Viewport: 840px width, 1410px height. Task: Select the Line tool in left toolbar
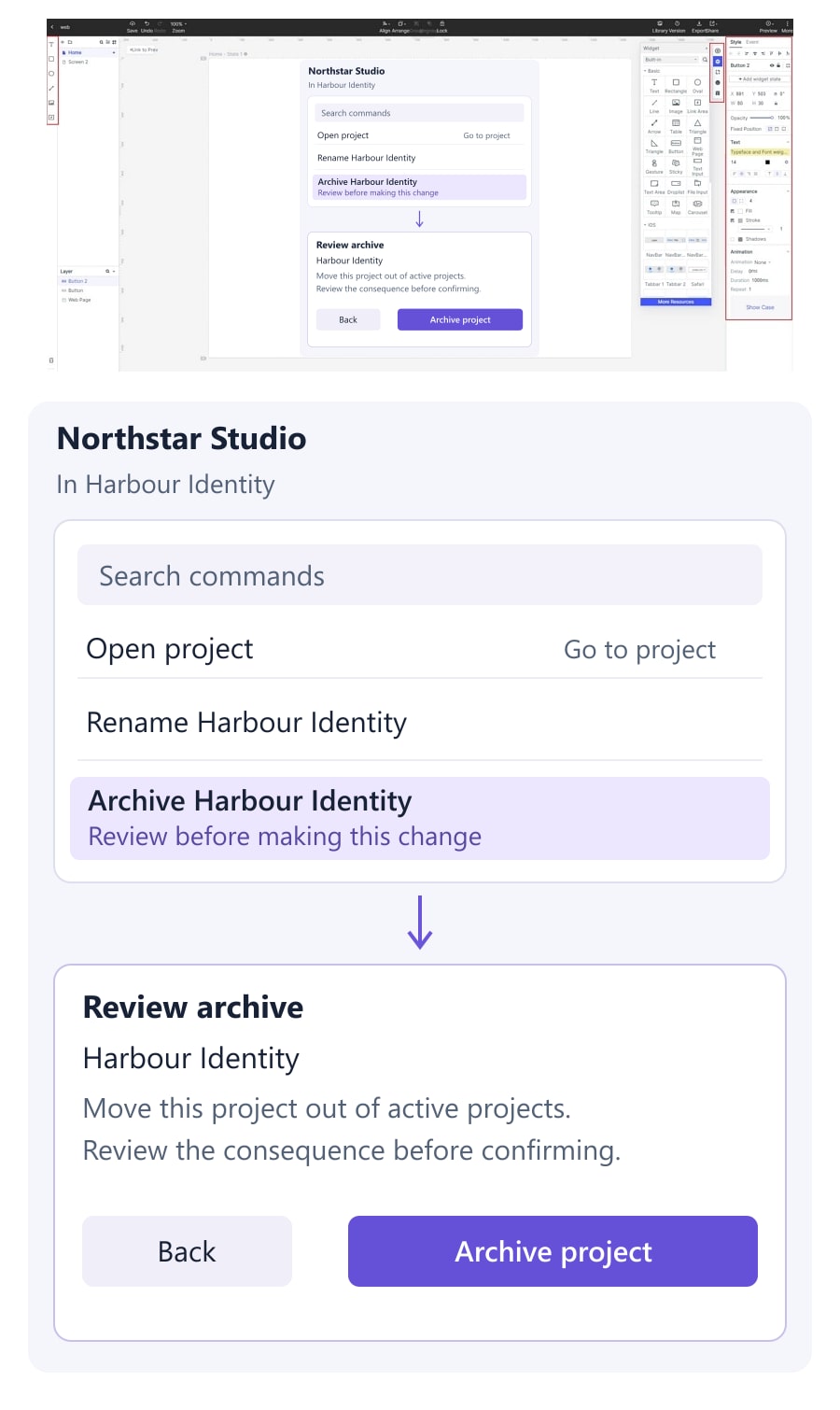click(x=51, y=88)
